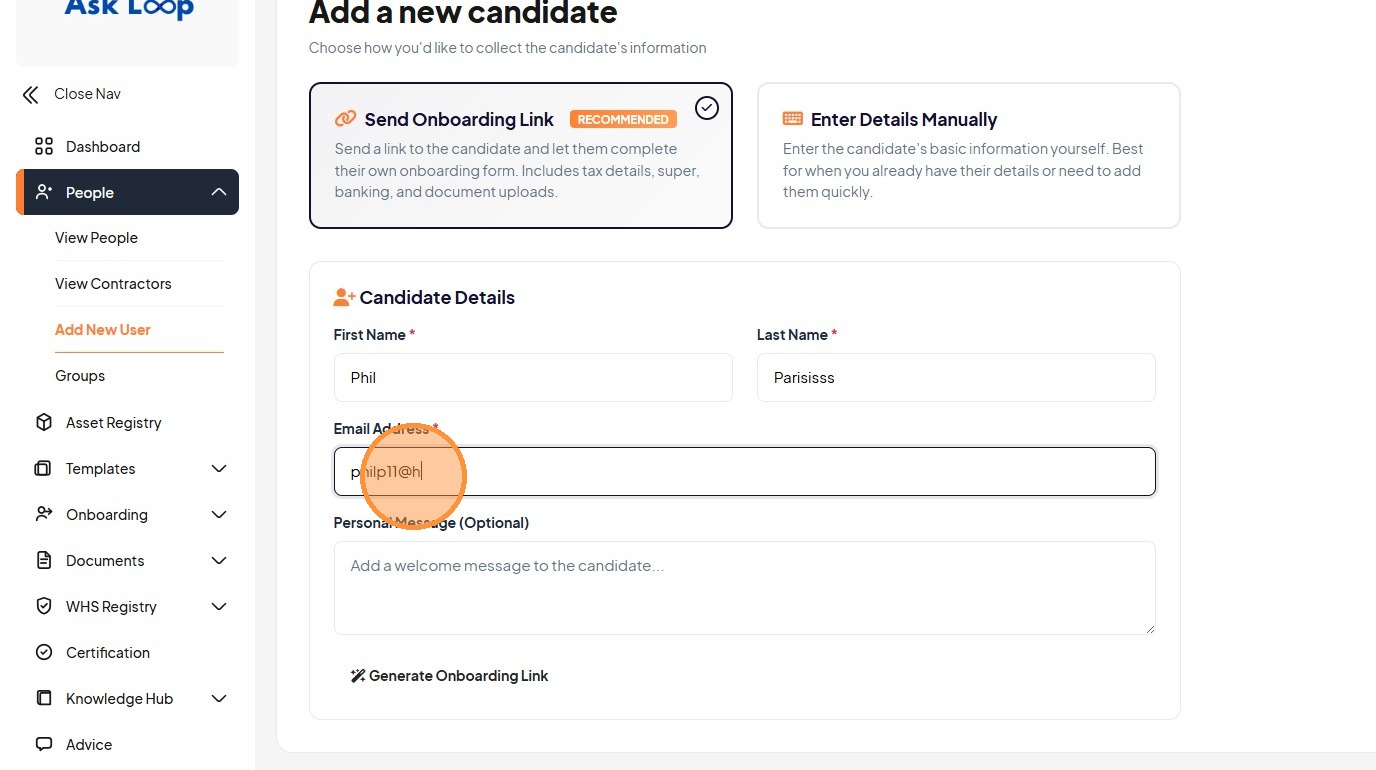Open View People in sidebar
1376x770 pixels.
(96, 238)
